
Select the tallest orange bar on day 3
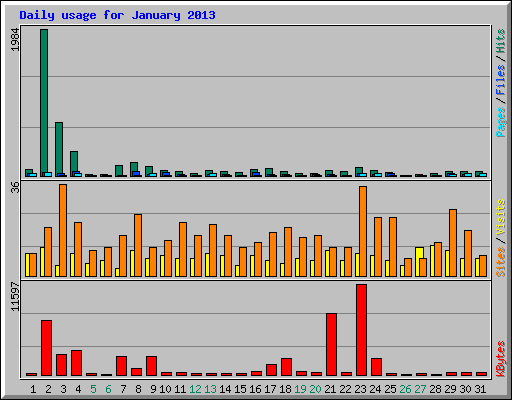coord(63,230)
